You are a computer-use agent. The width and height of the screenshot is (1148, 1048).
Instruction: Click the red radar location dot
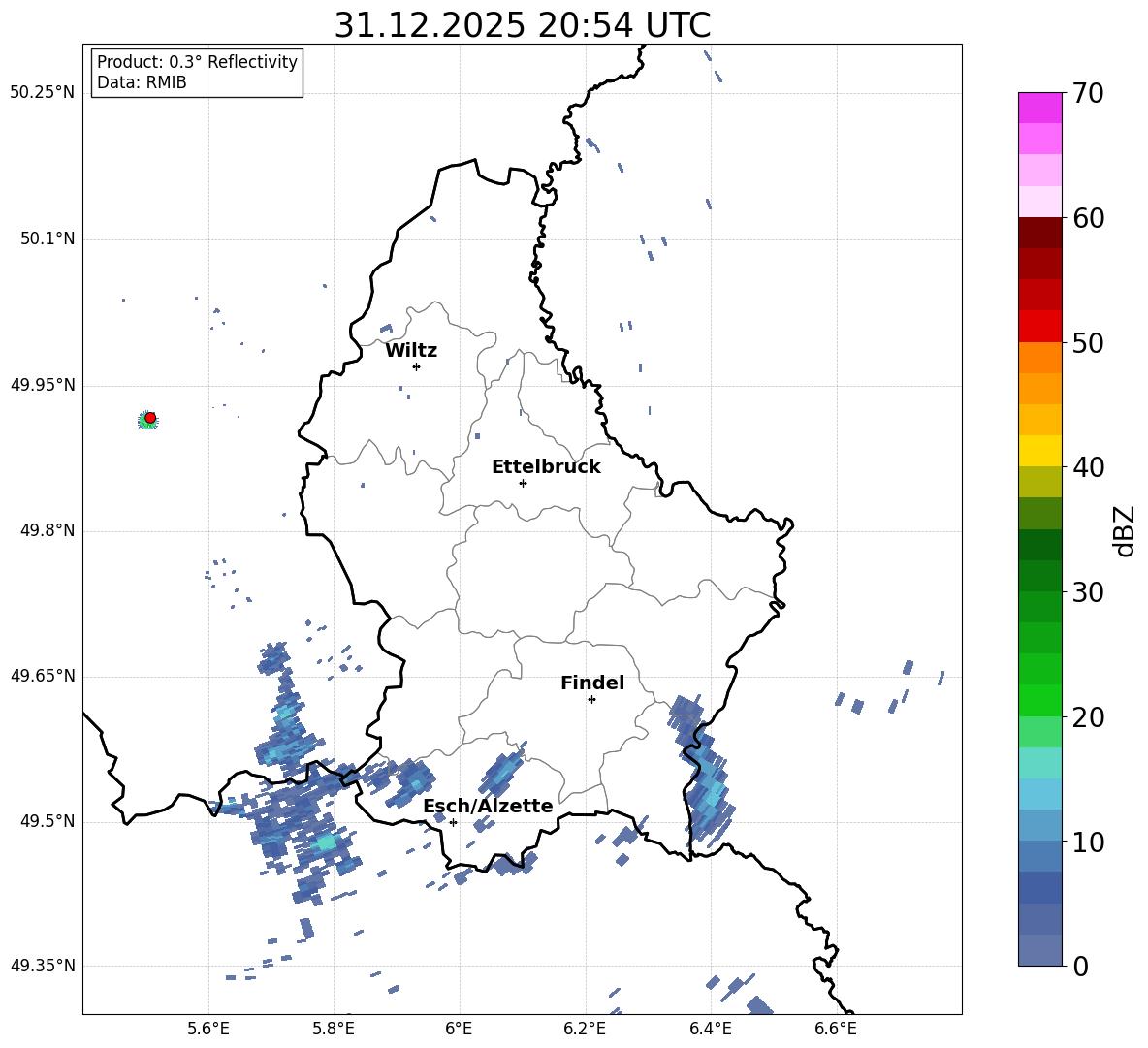[x=150, y=418]
